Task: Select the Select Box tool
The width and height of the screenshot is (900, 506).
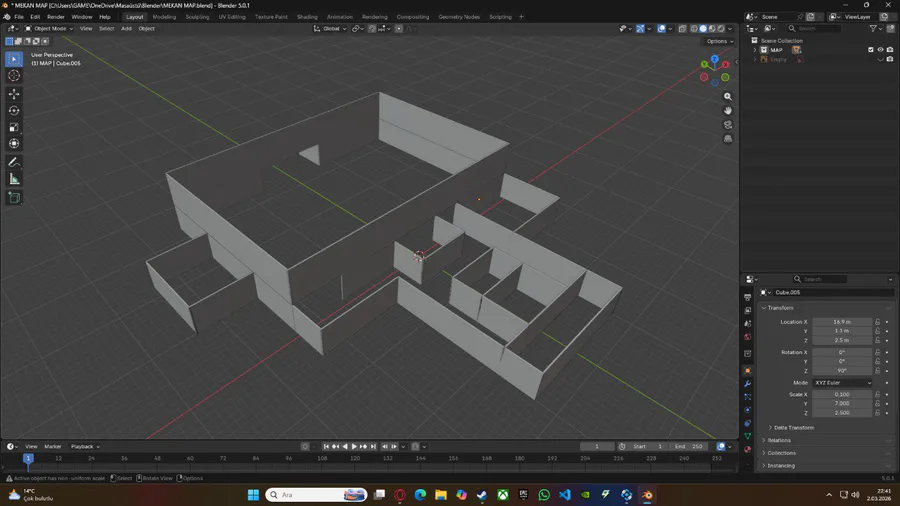Action: (x=14, y=59)
